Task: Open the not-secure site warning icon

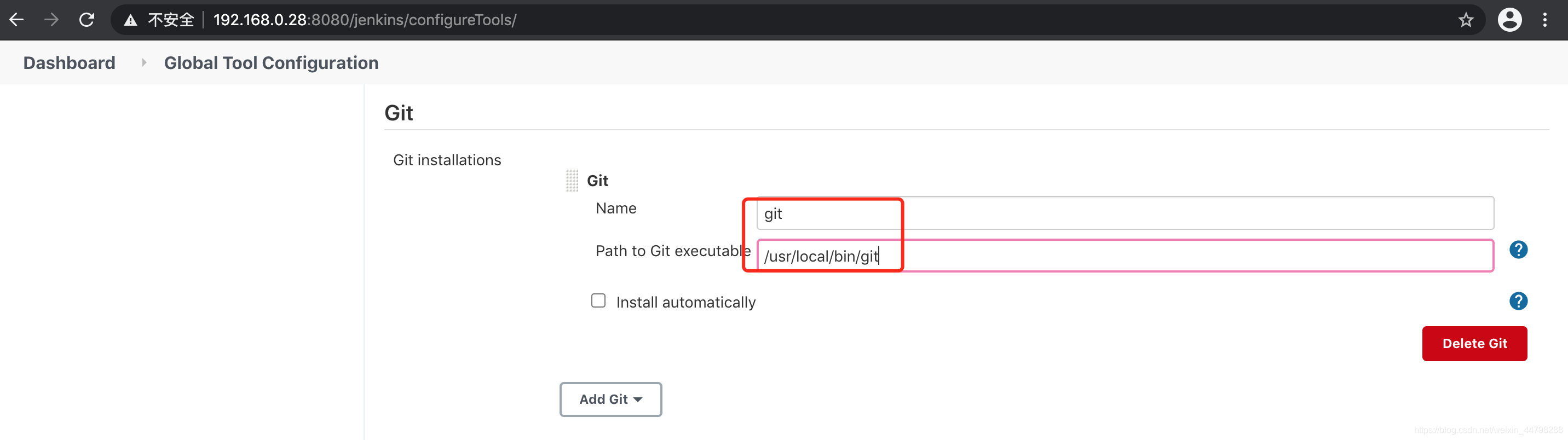Action: click(x=130, y=21)
